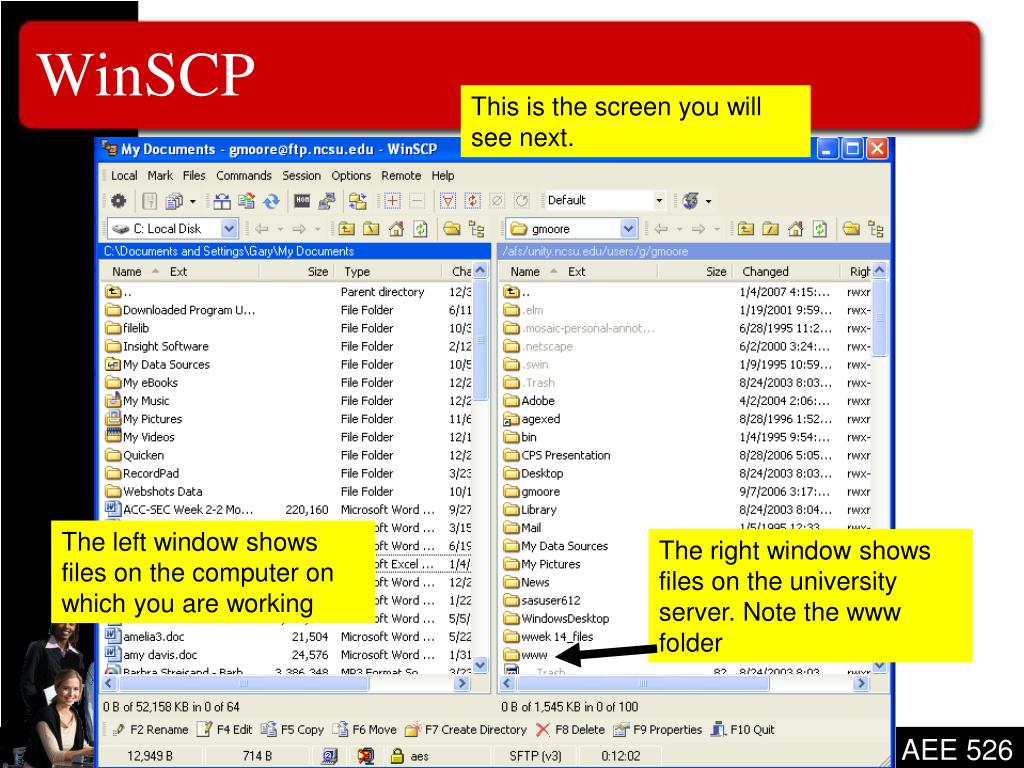Viewport: 1024px width, 768px height.
Task: Click the local panel horizontal scrollbar thumb
Action: point(244,683)
